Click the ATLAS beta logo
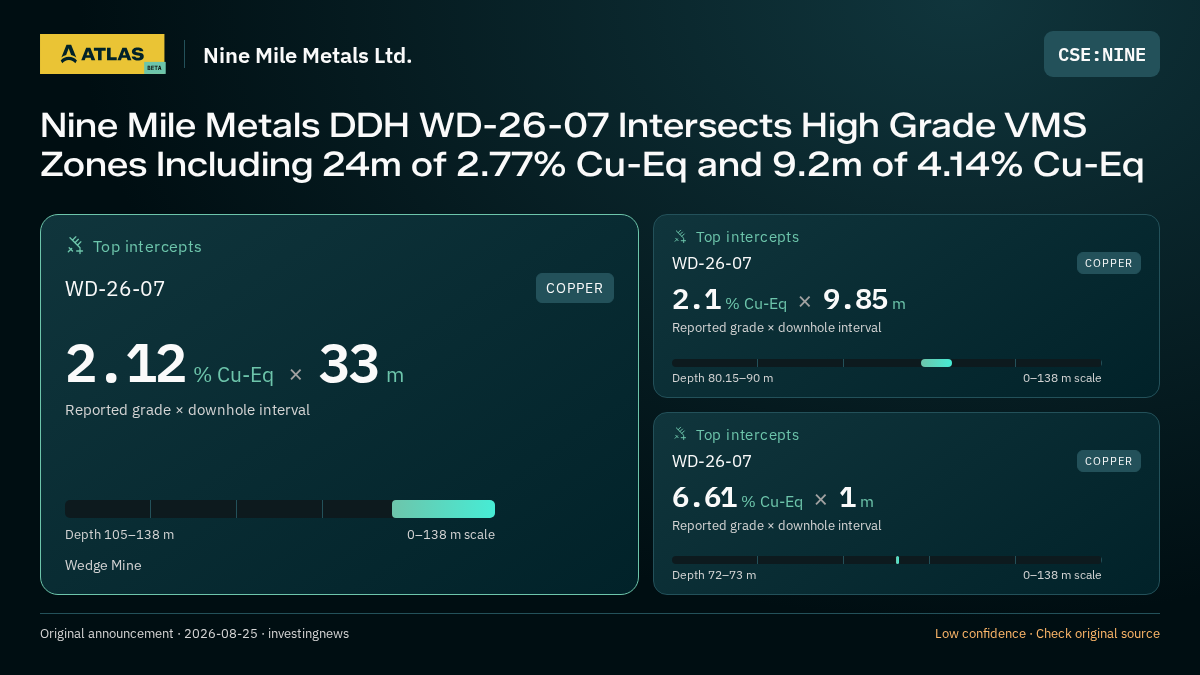This screenshot has width=1200, height=675. (x=102, y=54)
